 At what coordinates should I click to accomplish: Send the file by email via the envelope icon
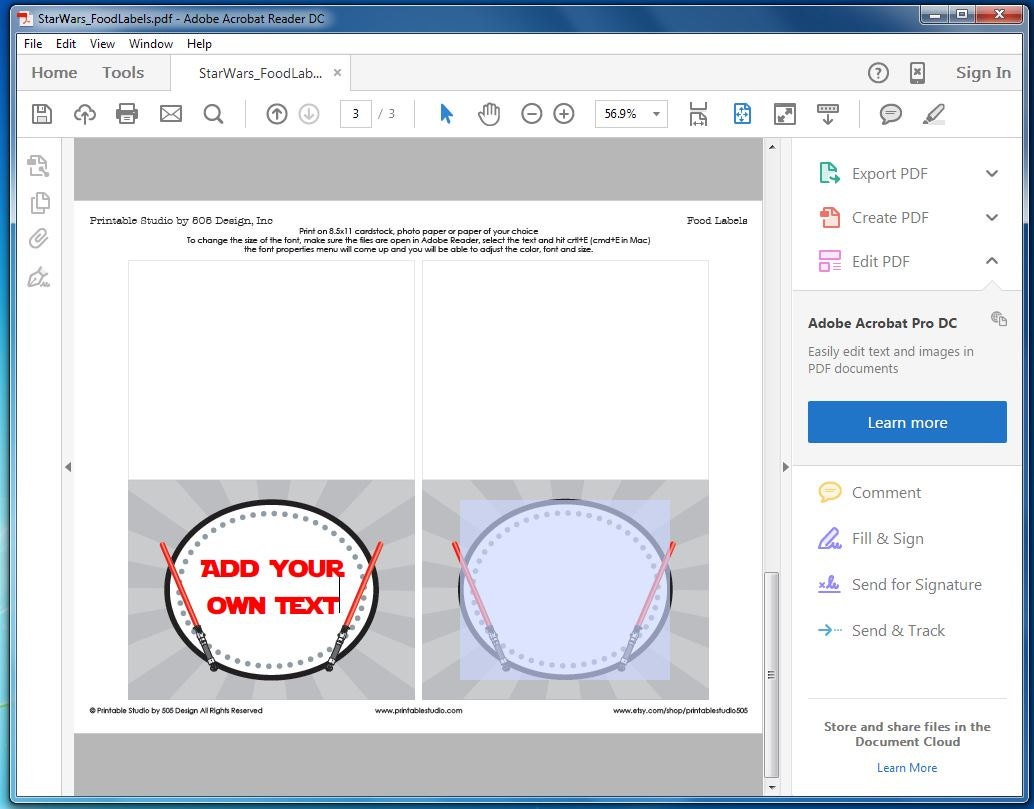click(x=171, y=114)
